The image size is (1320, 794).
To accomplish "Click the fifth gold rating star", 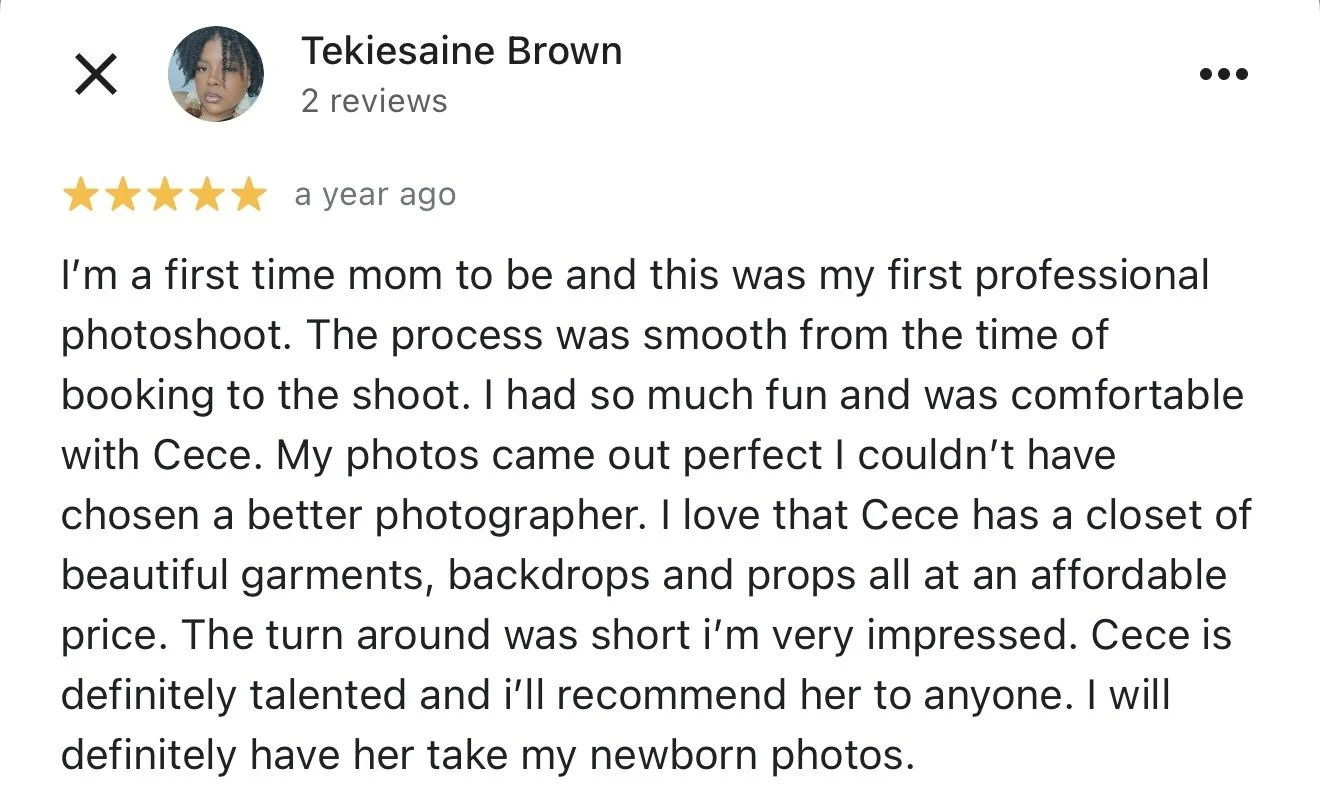I will (248, 196).
